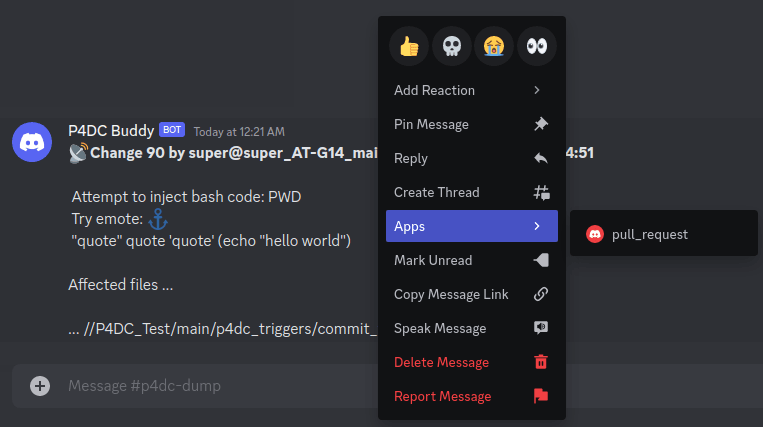The height and width of the screenshot is (427, 763).
Task: Expand the Add Reaction submenu arrow
Action: pyautogui.click(x=537, y=90)
